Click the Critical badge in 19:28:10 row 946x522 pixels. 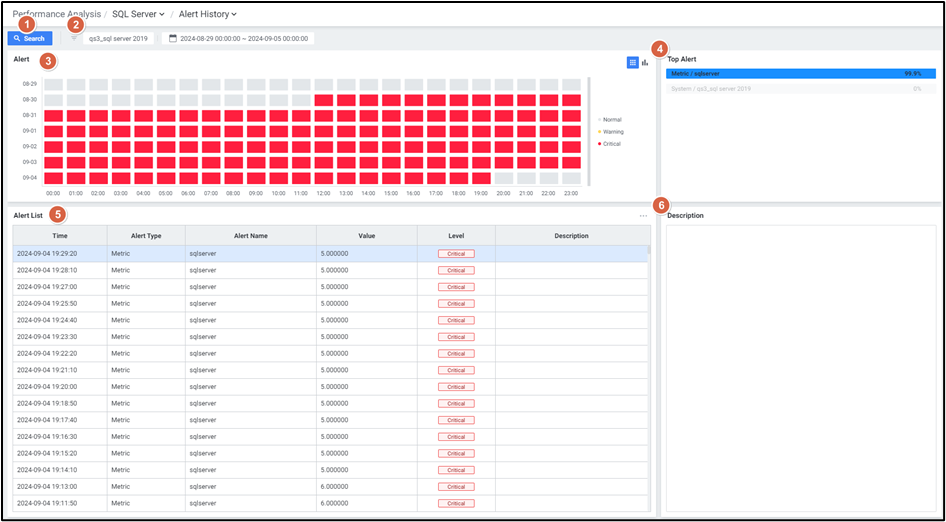pos(456,270)
